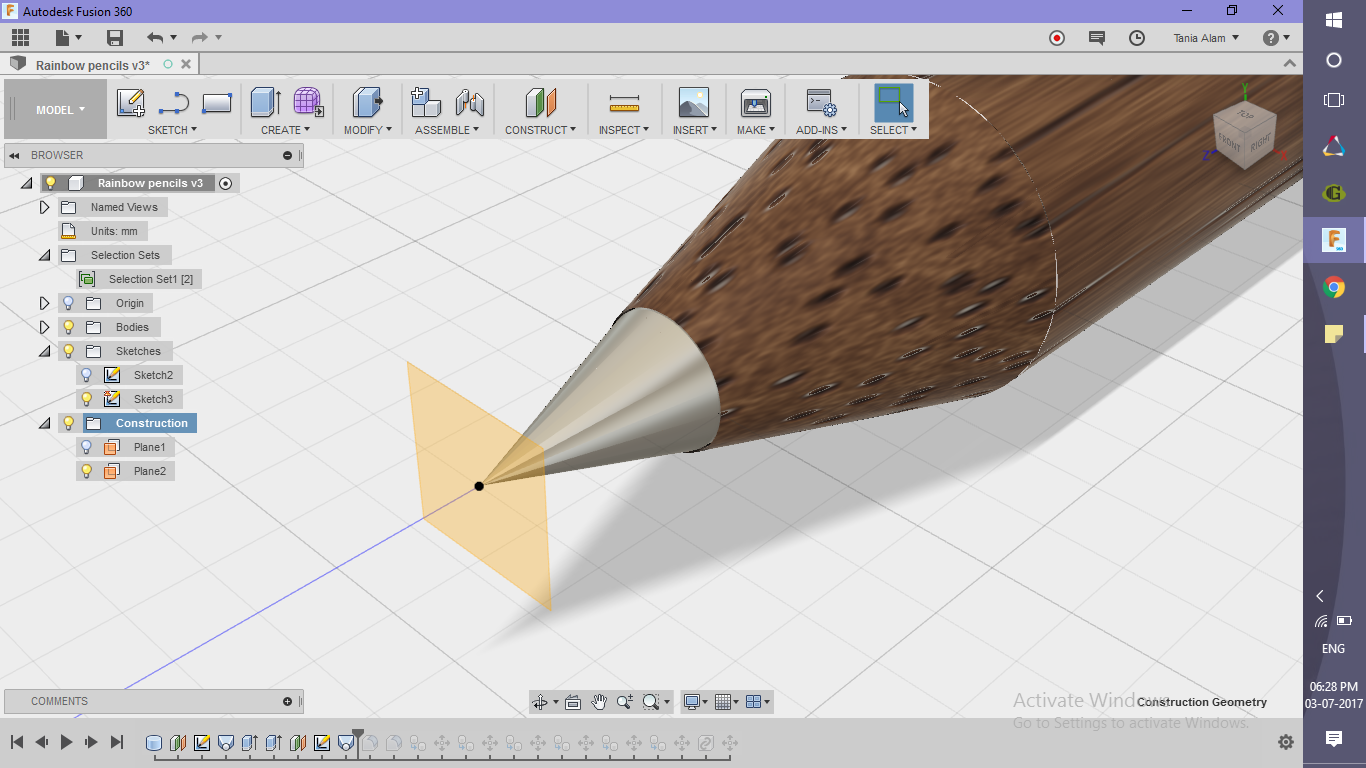
Task: Select the Rectangle sketch tool
Action: [217, 103]
